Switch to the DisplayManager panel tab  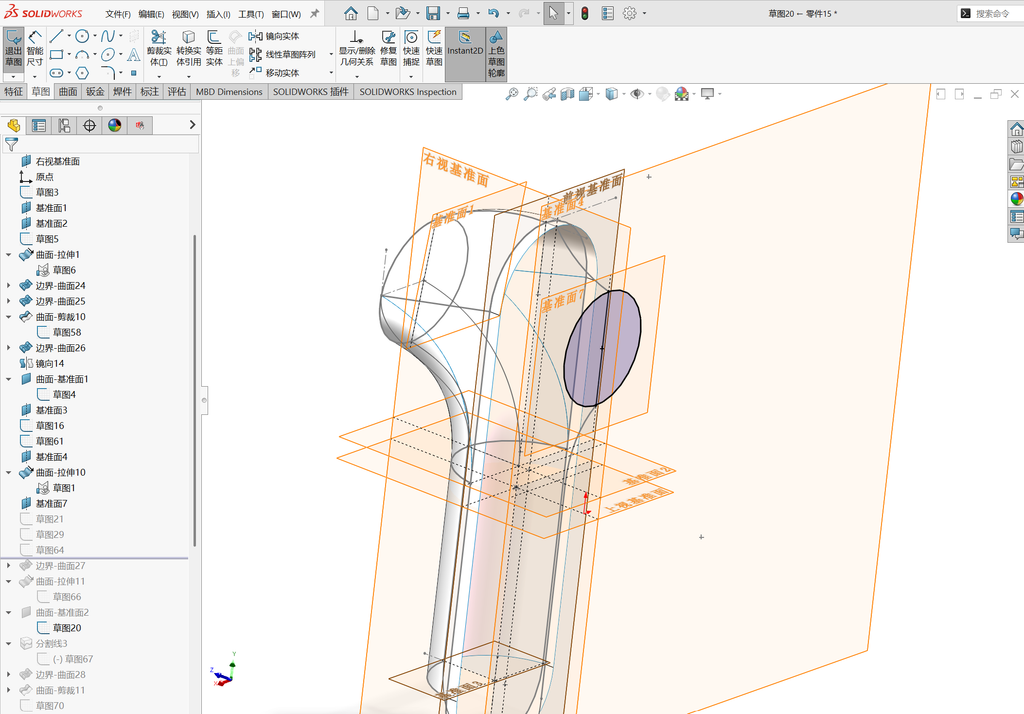(x=115, y=125)
